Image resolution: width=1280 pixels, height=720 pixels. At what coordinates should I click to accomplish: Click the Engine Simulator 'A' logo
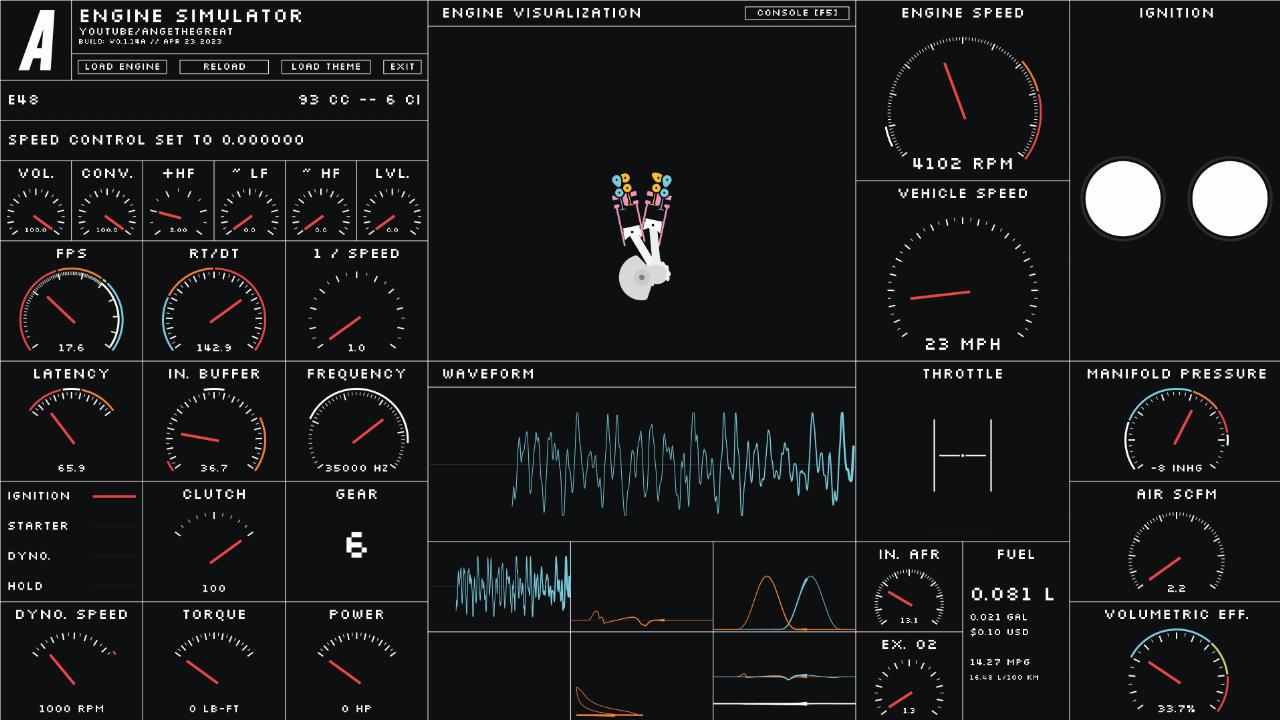click(37, 40)
